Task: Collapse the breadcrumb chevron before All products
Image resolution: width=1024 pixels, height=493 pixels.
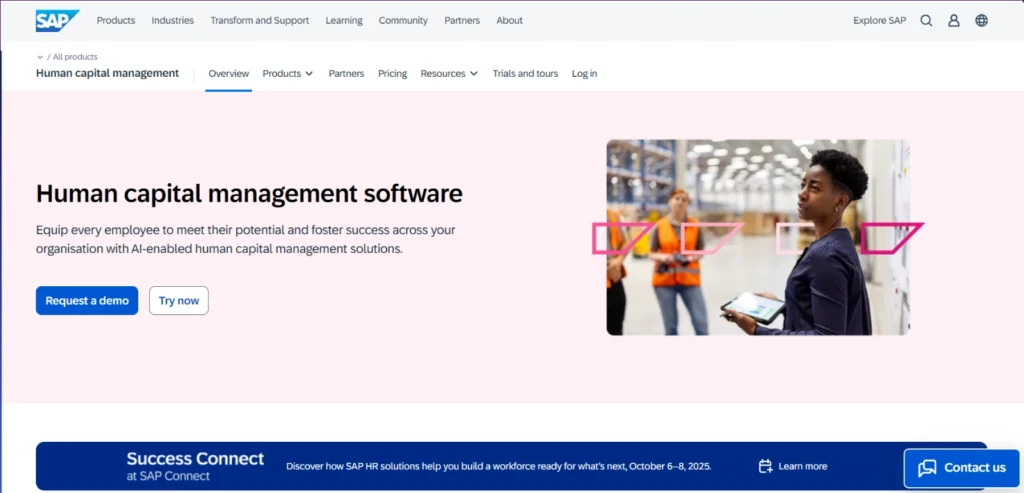Action: [40, 57]
